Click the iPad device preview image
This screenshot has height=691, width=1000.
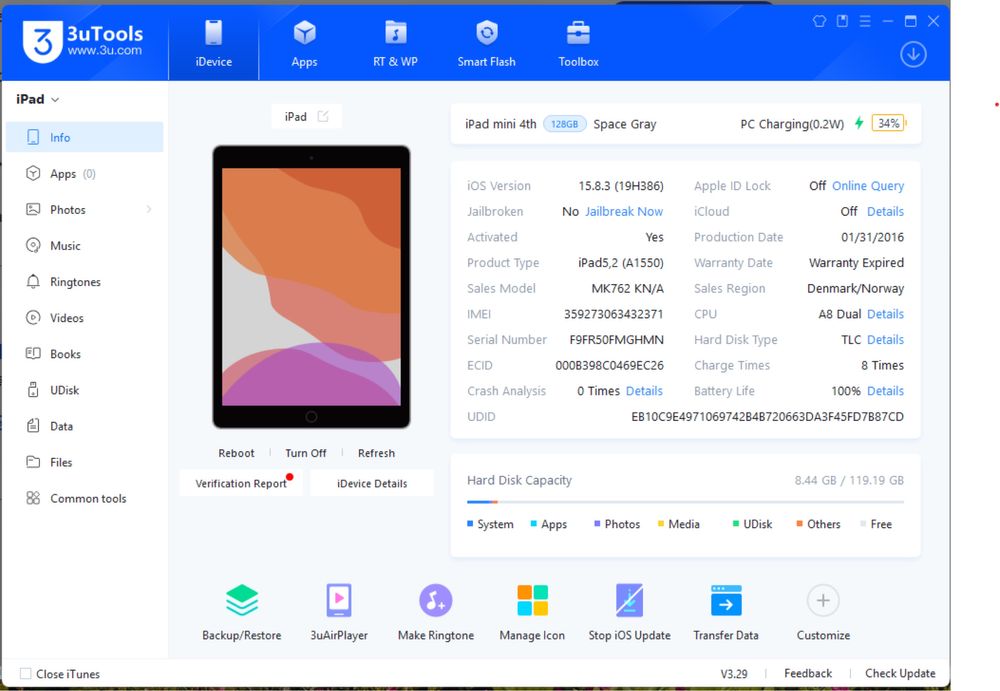coord(311,286)
